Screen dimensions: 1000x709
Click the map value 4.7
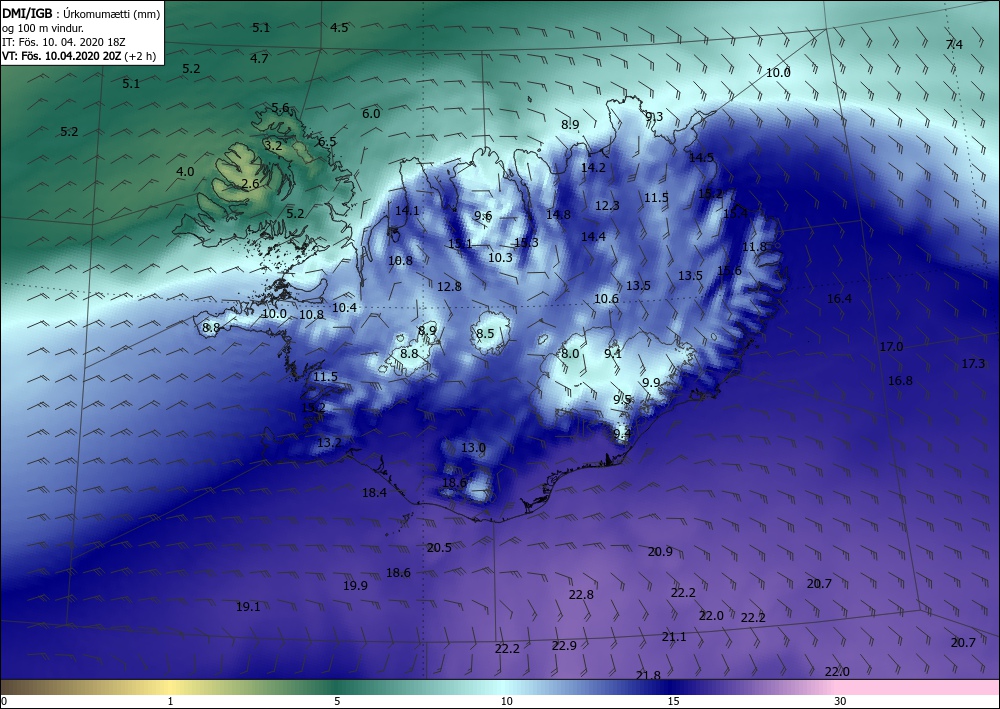click(x=259, y=58)
